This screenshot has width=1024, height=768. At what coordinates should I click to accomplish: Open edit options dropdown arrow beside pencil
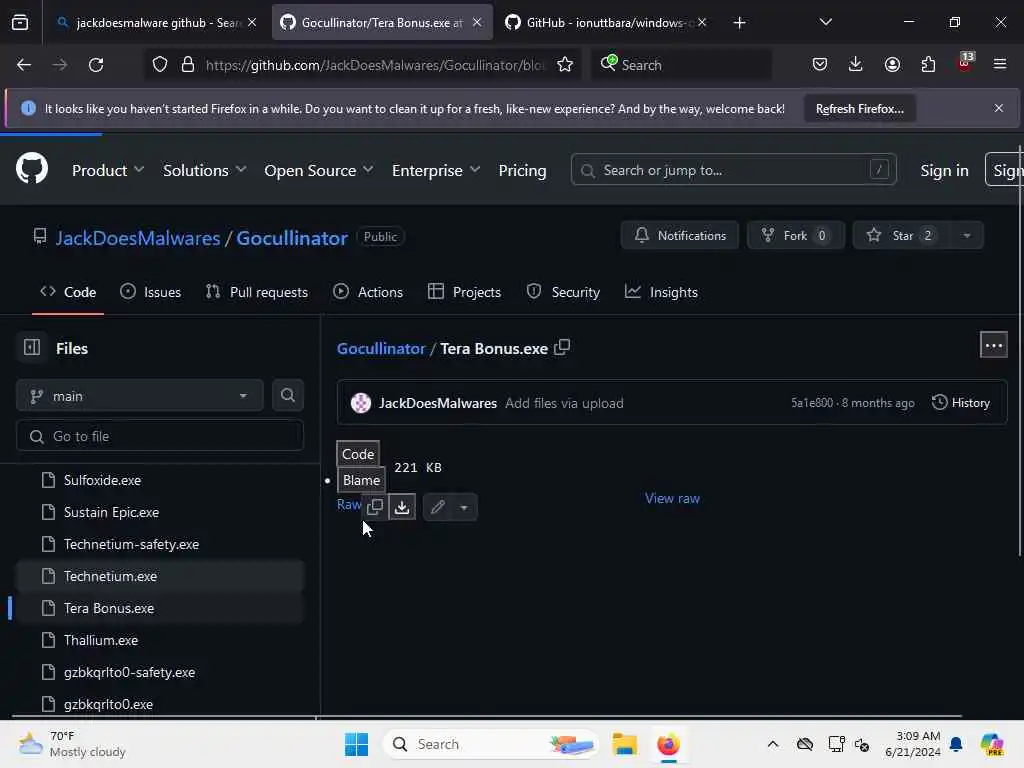464,507
